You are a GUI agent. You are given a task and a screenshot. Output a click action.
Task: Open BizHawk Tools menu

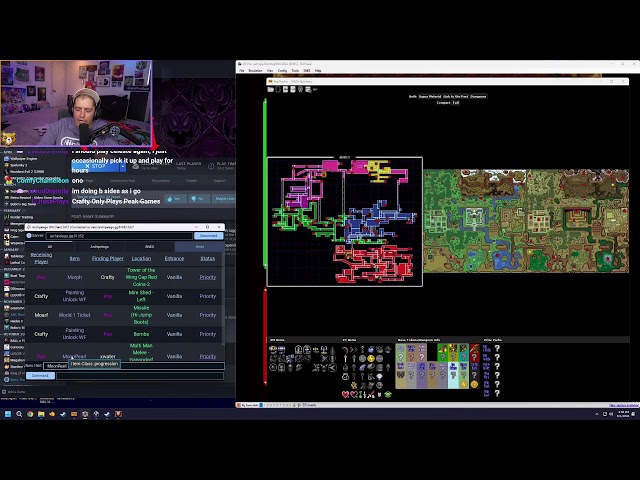coord(295,71)
